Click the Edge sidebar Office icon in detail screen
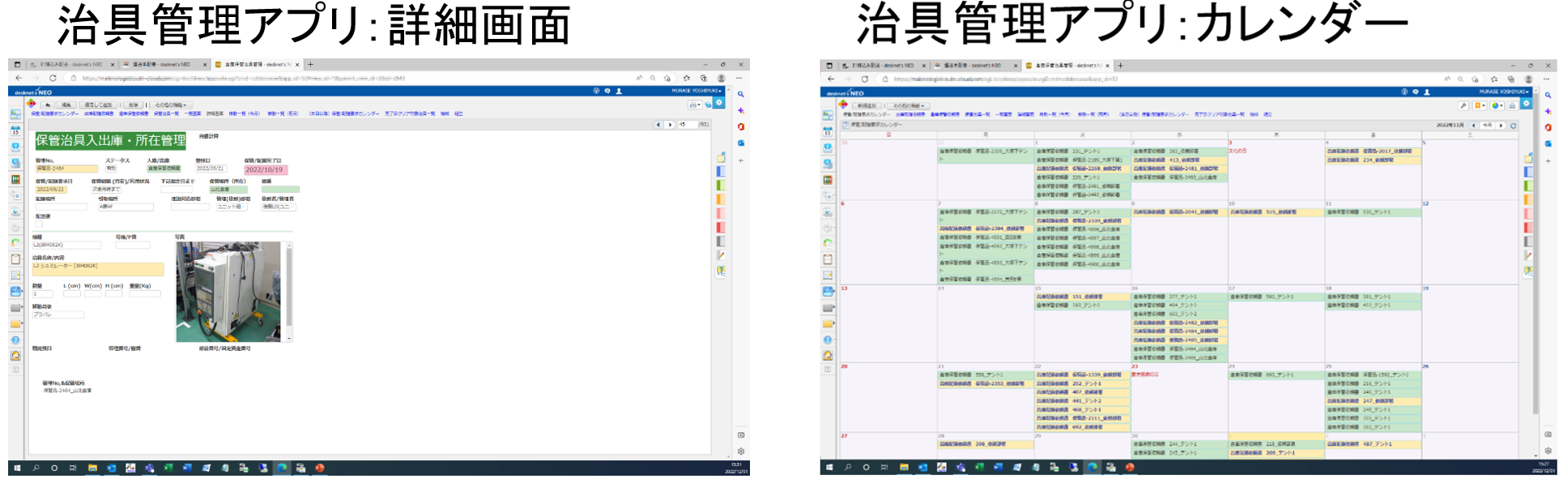This screenshot has width=1568, height=483. pos(741,126)
